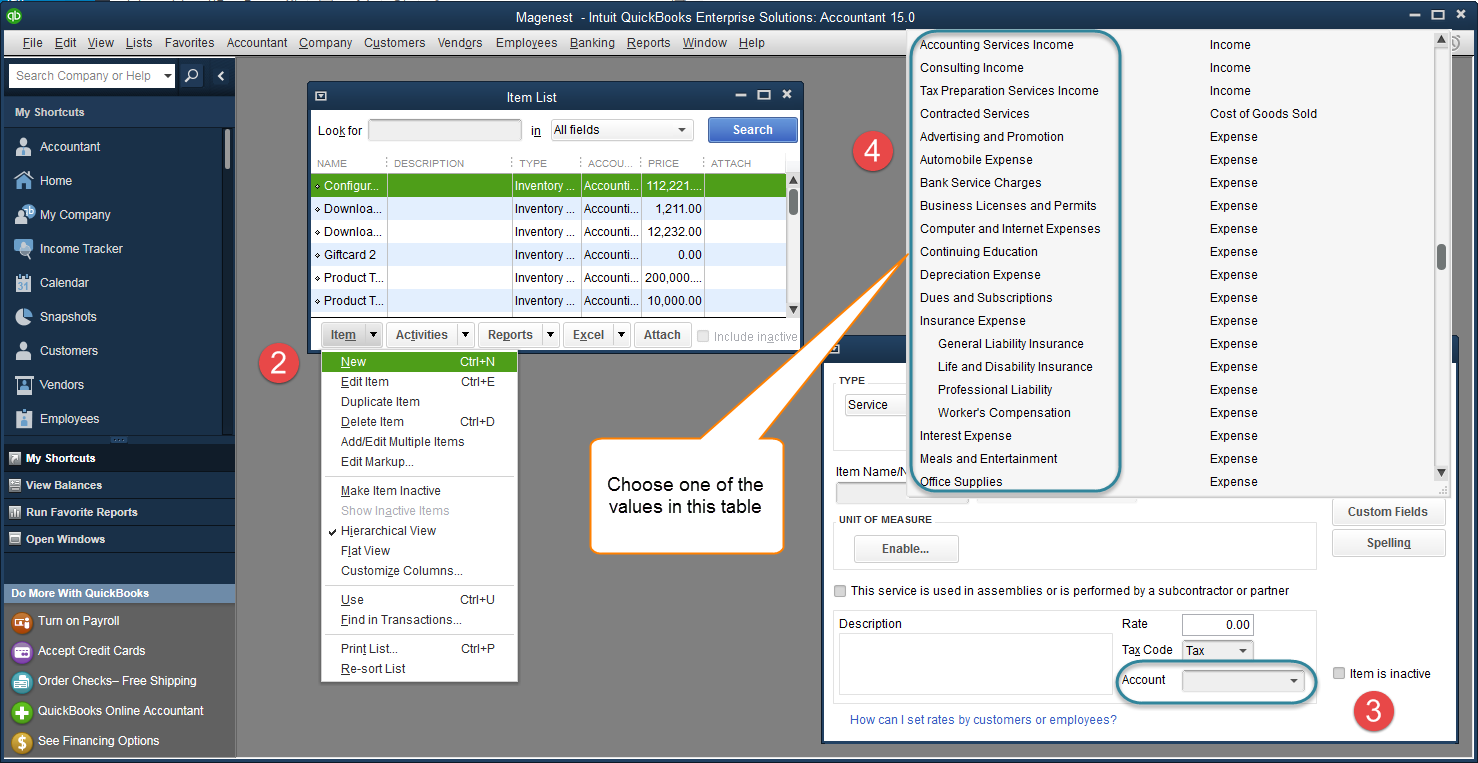The height and width of the screenshot is (763, 1478).
Task: Open Turn on Payroll icon
Action: point(22,621)
